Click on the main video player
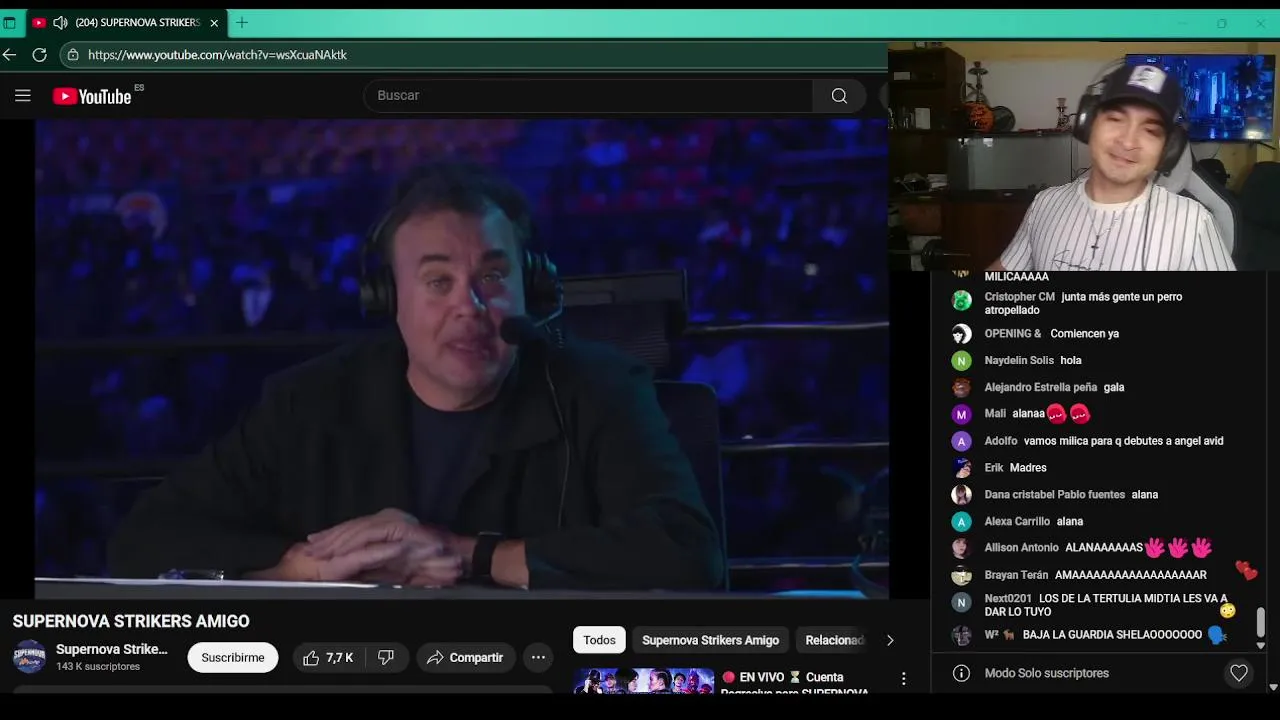1280x720 pixels. tap(462, 358)
